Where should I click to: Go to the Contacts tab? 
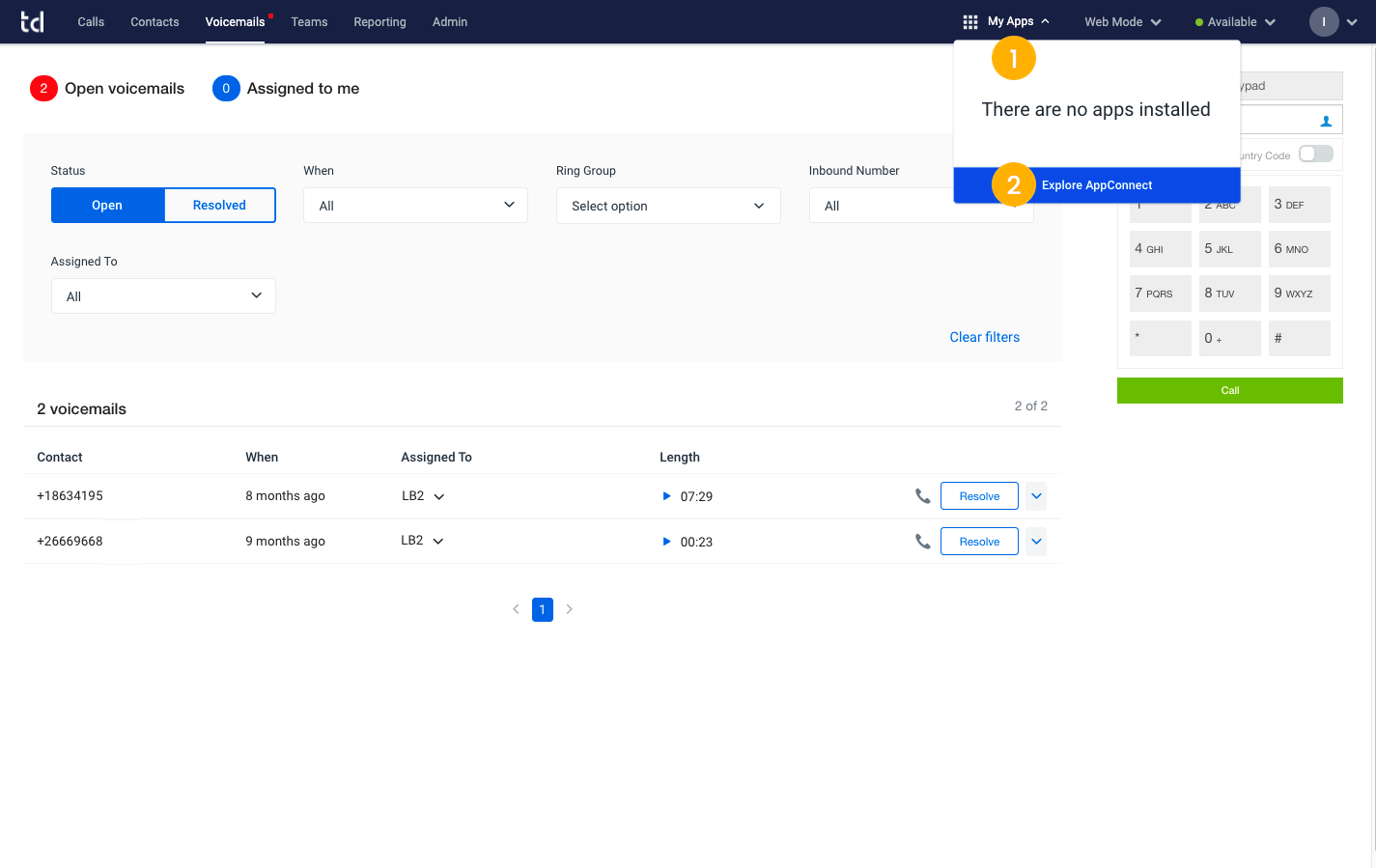tap(154, 21)
